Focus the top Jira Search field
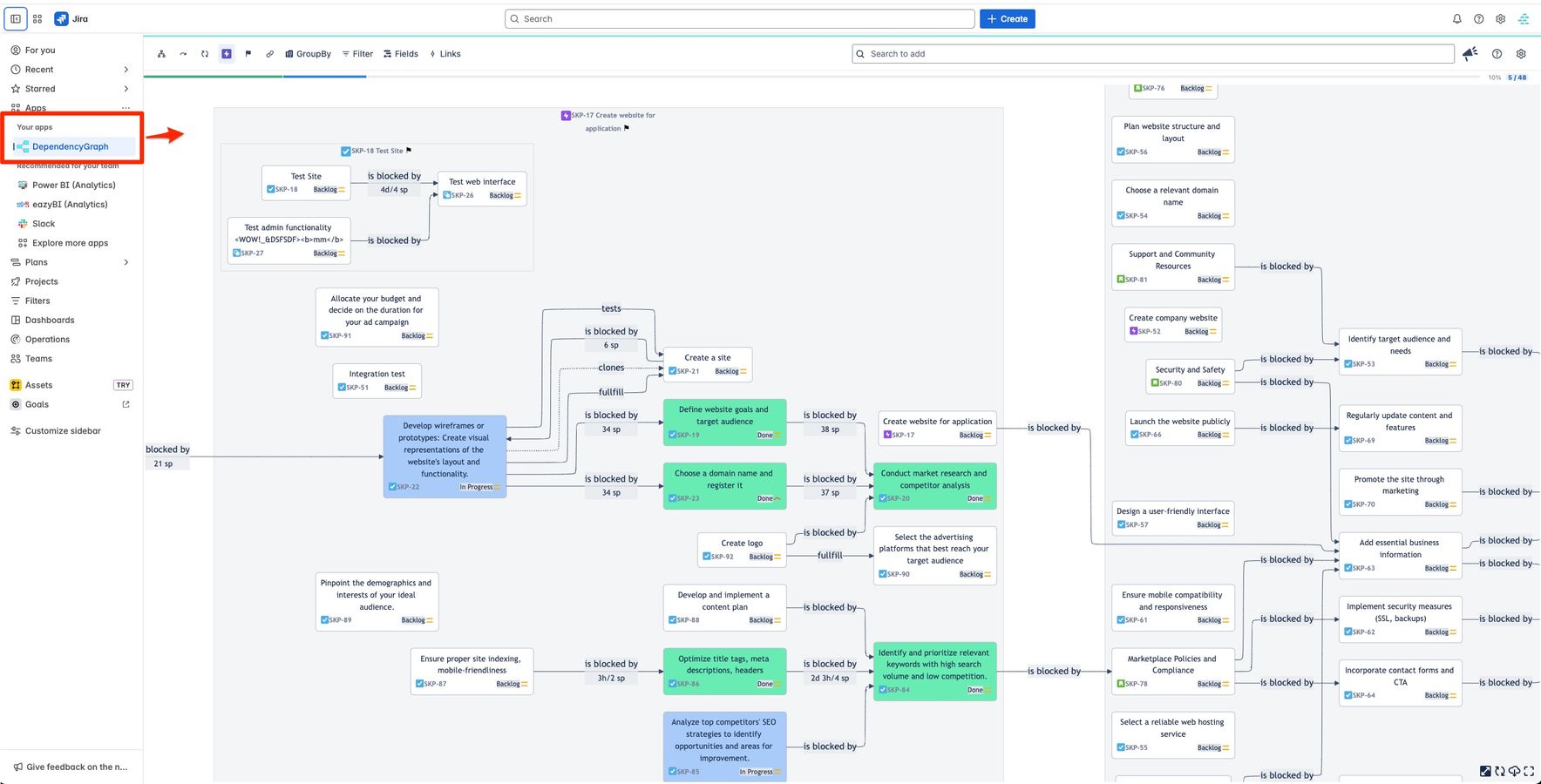This screenshot has width=1541, height=784. point(739,18)
